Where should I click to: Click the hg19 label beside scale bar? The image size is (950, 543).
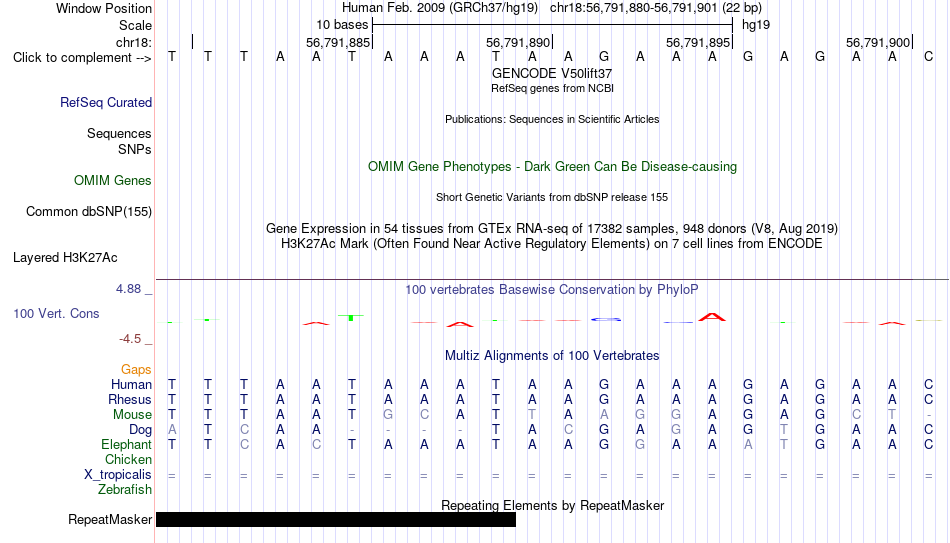click(756, 25)
